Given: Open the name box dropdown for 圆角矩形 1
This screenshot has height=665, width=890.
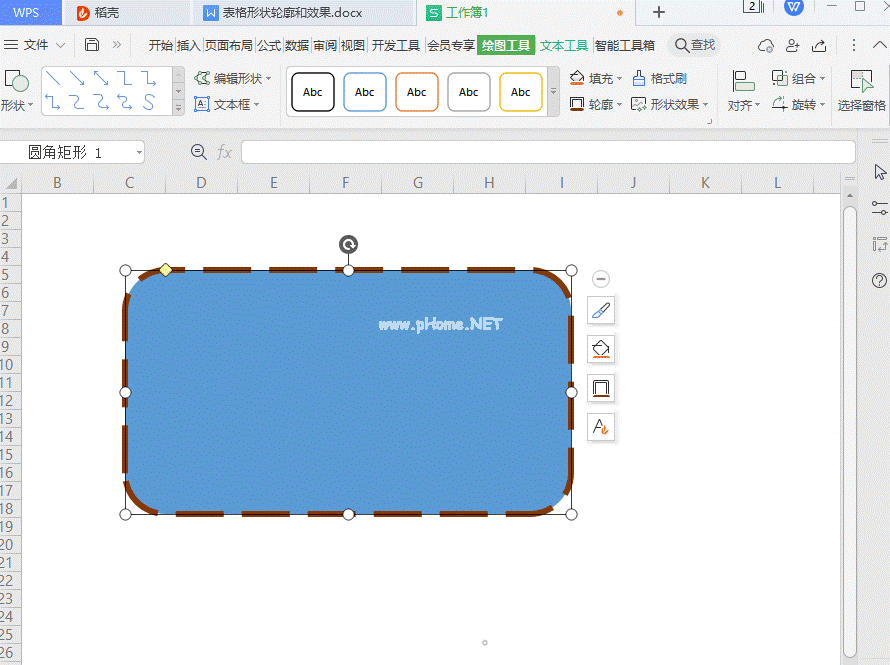Looking at the screenshot, I should (x=139, y=152).
